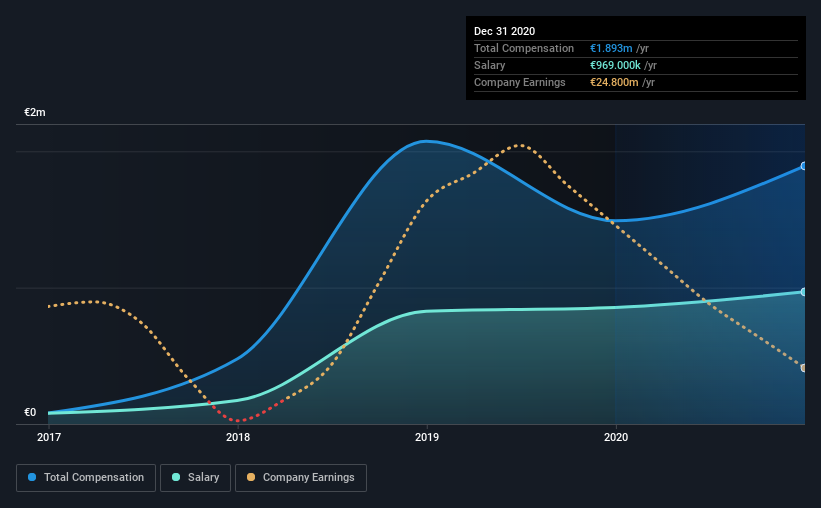
Task: Click the teal Salary legend dot
Action: point(176,477)
